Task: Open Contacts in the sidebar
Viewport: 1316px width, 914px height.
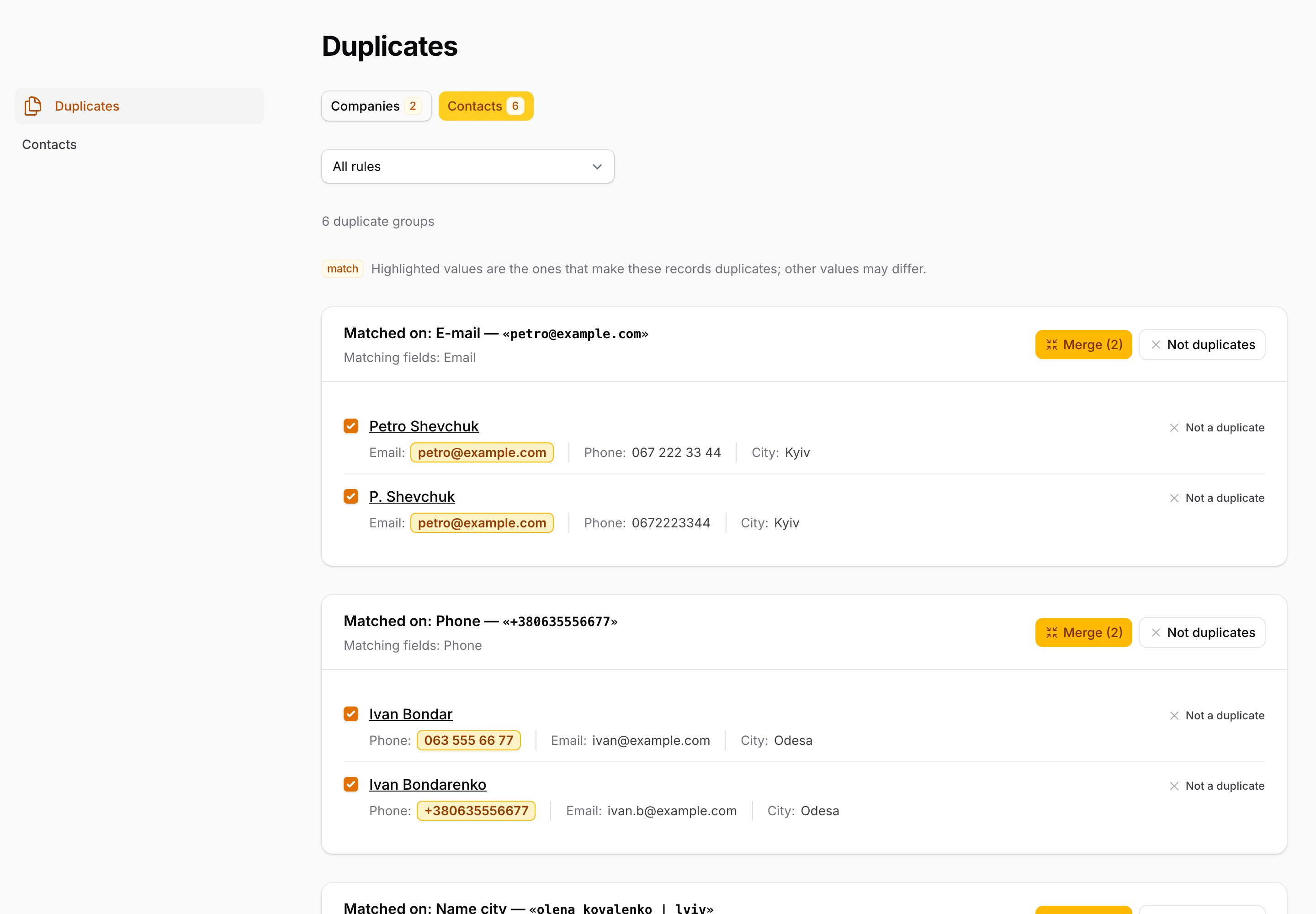Action: pyautogui.click(x=49, y=144)
